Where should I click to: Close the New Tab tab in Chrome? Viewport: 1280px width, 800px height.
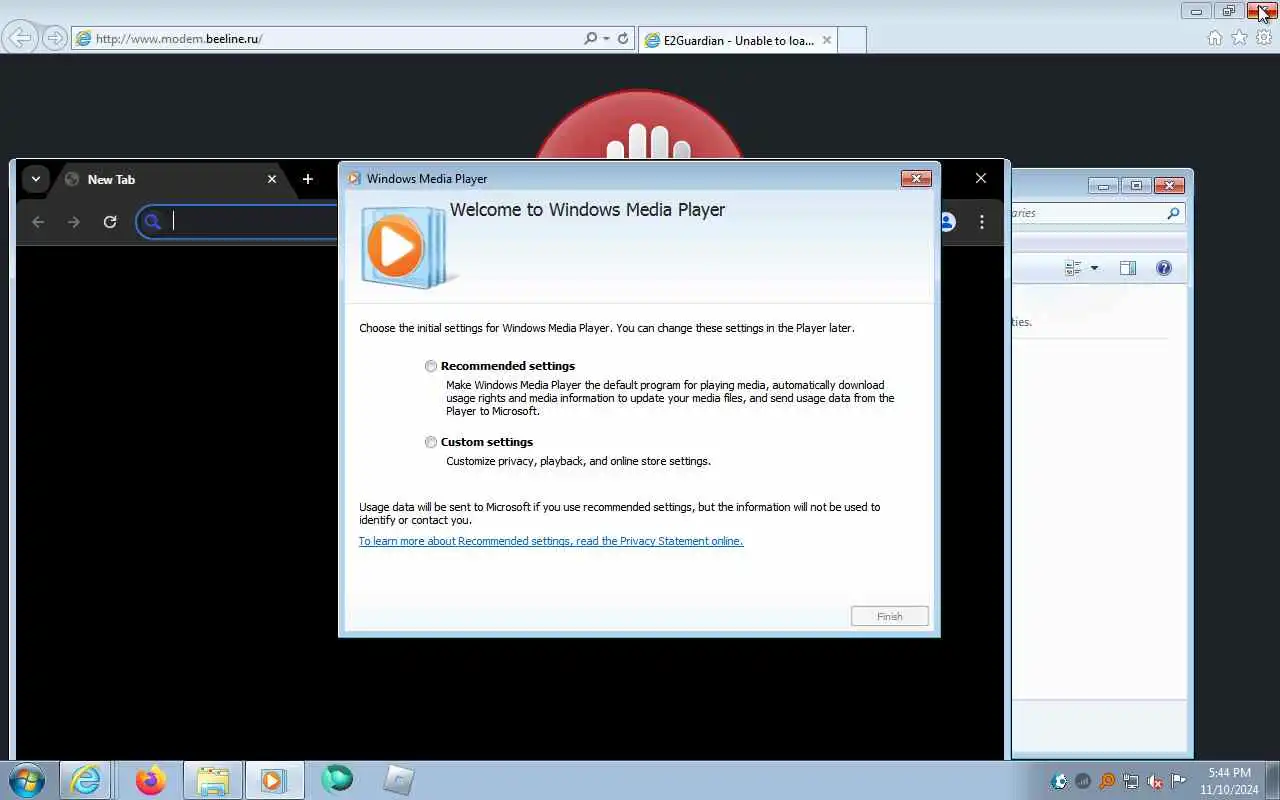272,179
